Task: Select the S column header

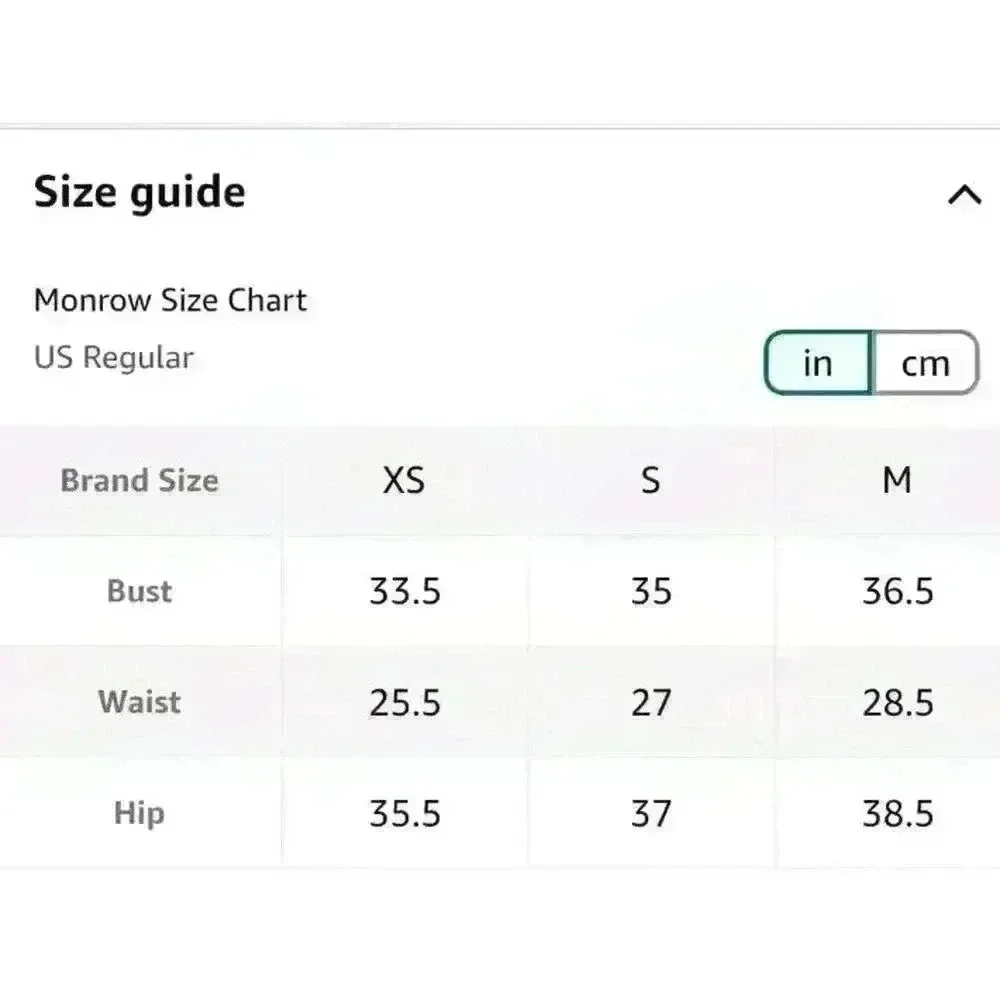Action: tap(651, 481)
